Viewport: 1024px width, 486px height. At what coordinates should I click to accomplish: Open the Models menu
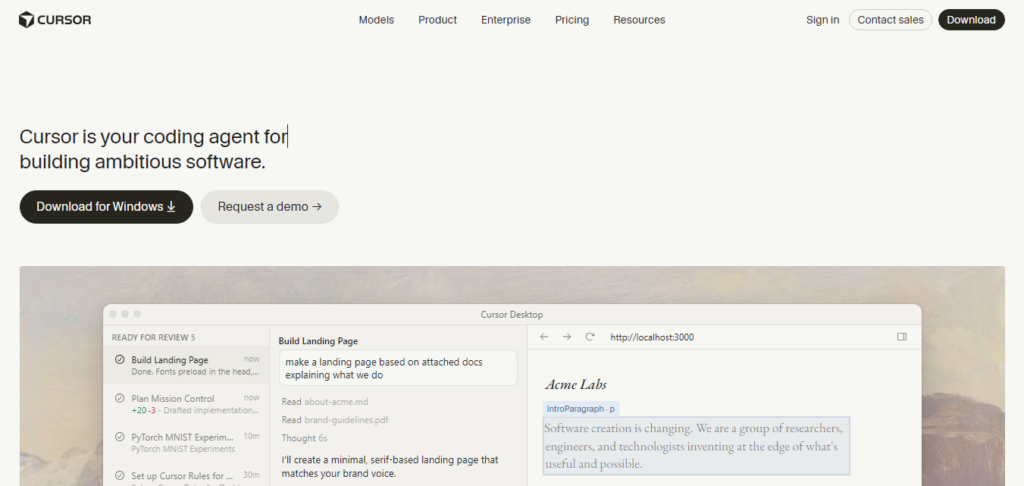376,20
